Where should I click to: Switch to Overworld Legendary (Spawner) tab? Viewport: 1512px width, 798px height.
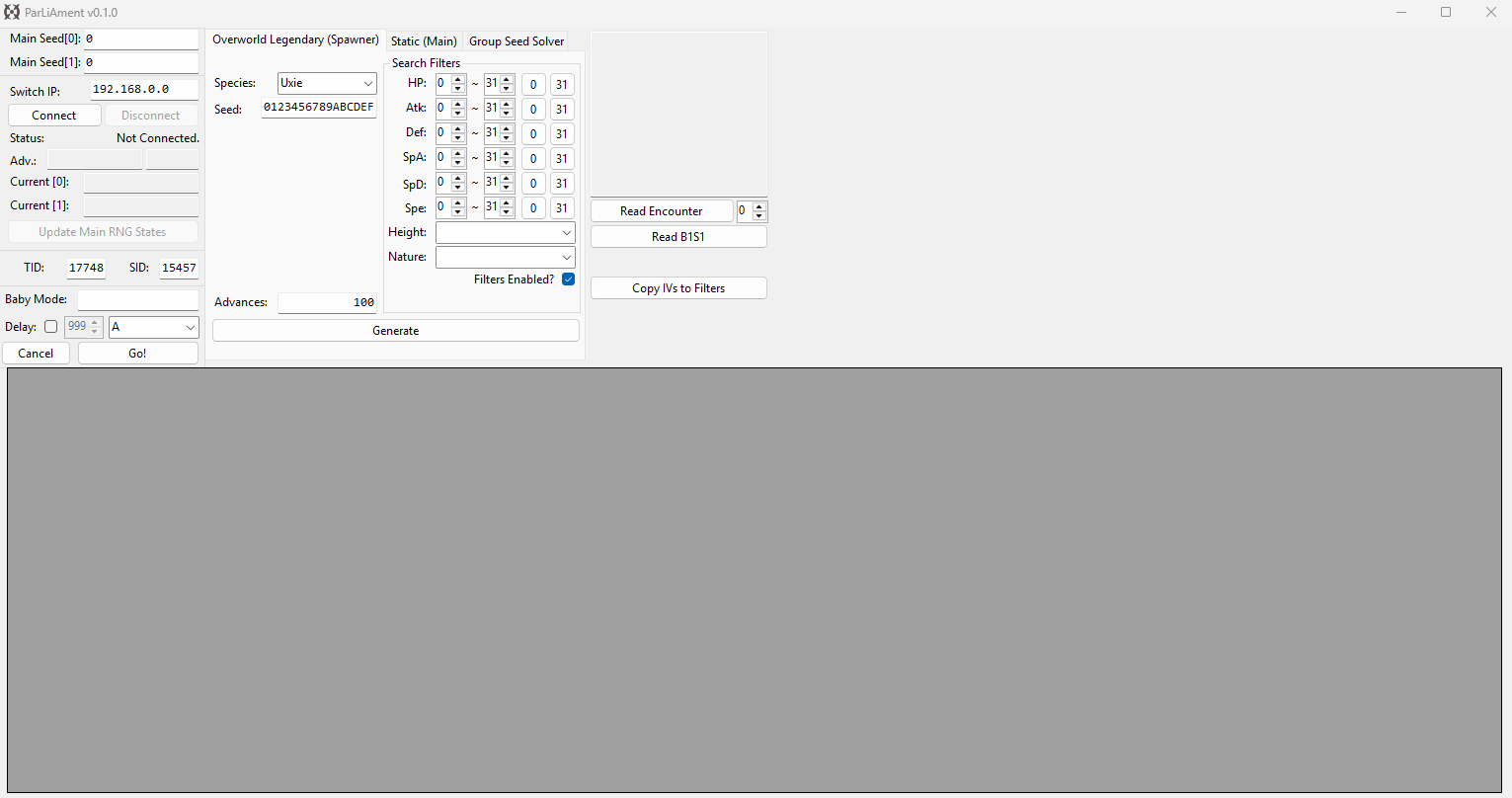click(x=295, y=40)
